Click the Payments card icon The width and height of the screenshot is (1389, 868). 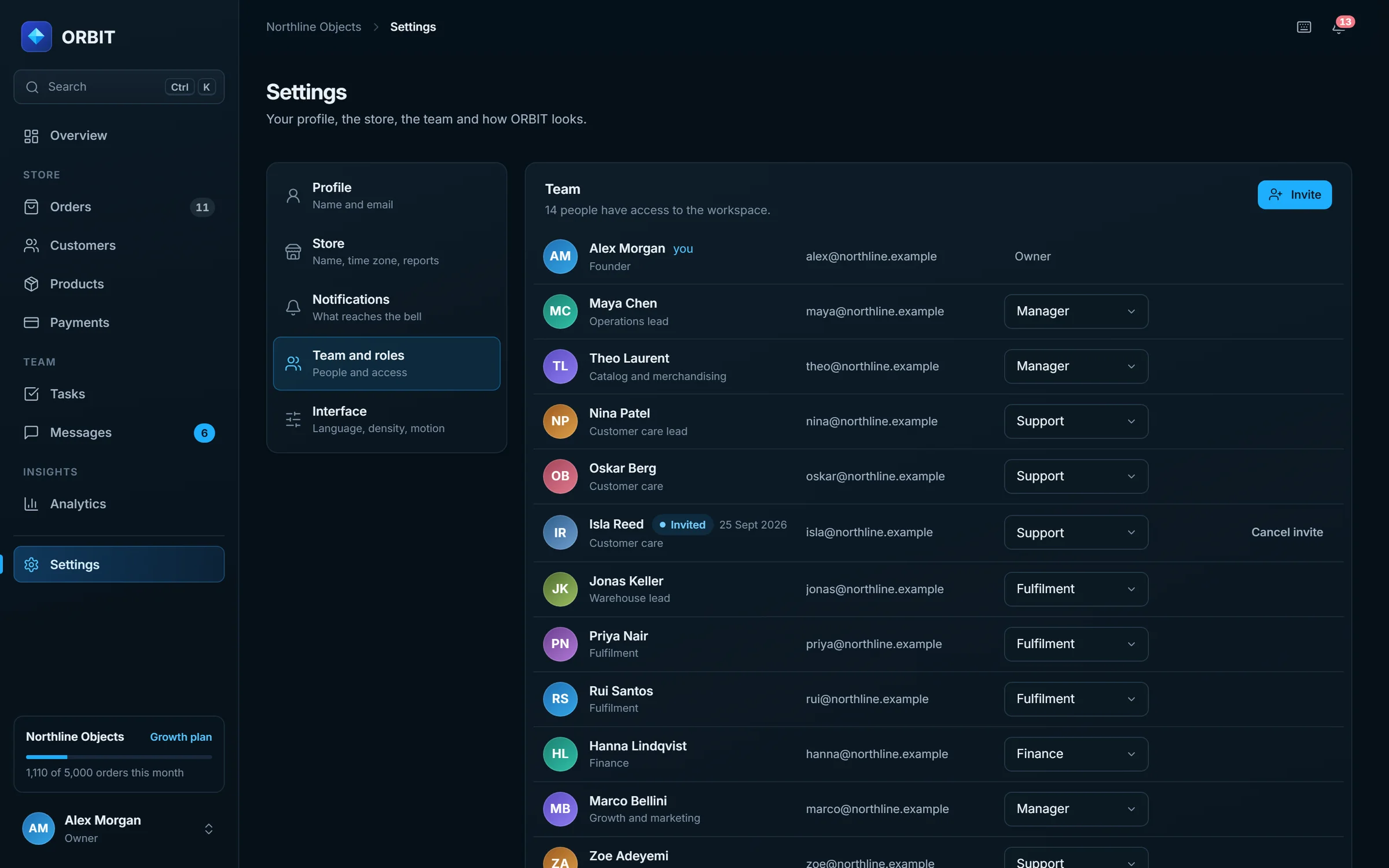coord(31,323)
